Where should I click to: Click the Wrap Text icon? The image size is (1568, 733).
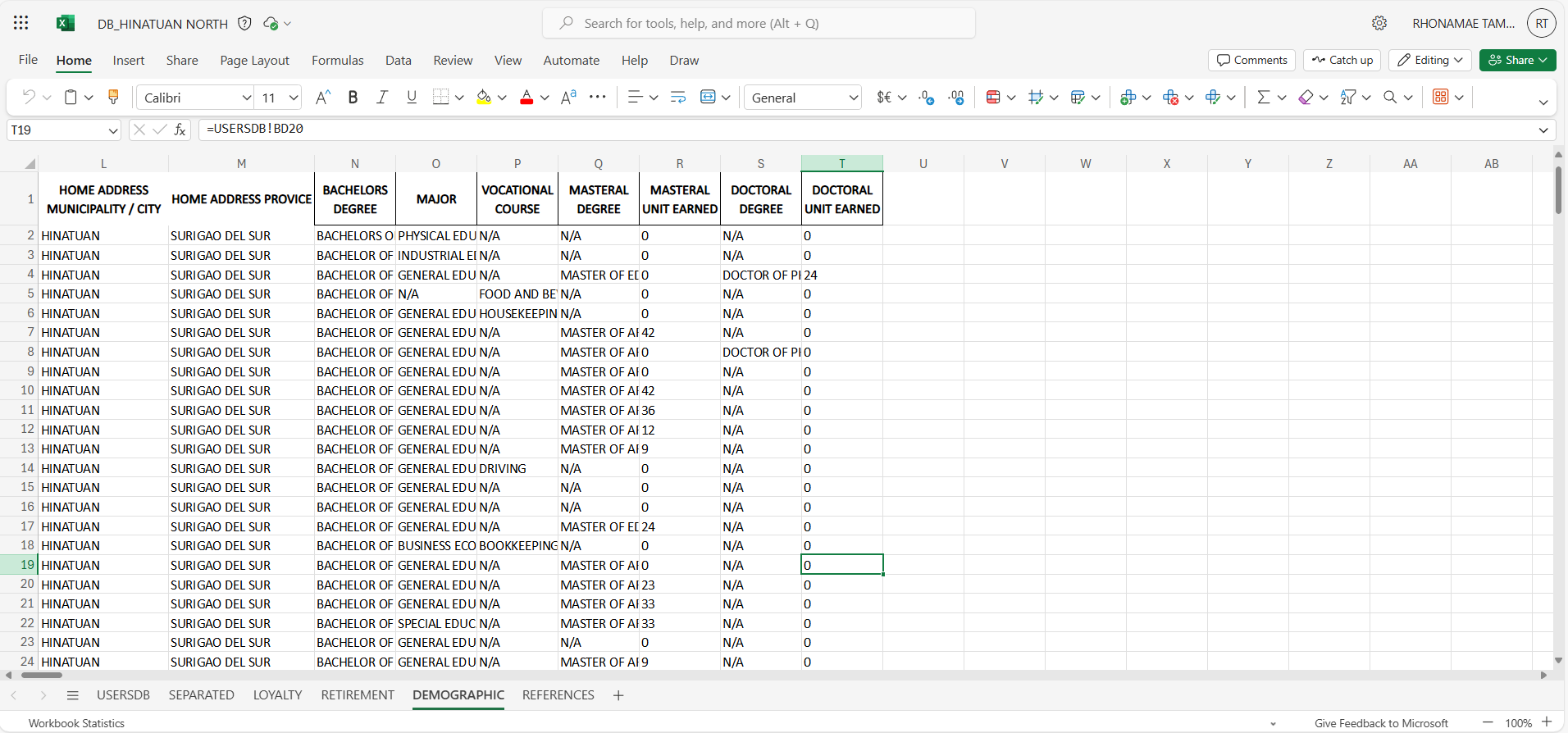click(678, 98)
